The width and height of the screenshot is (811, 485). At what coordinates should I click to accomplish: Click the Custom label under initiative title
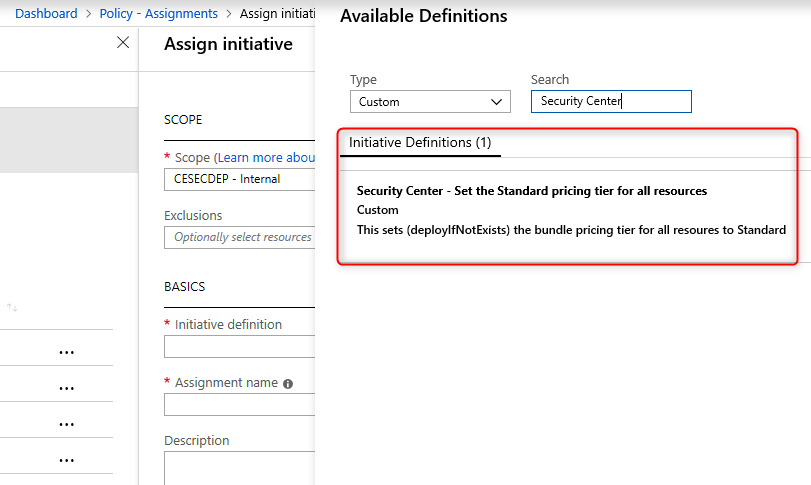pos(378,210)
